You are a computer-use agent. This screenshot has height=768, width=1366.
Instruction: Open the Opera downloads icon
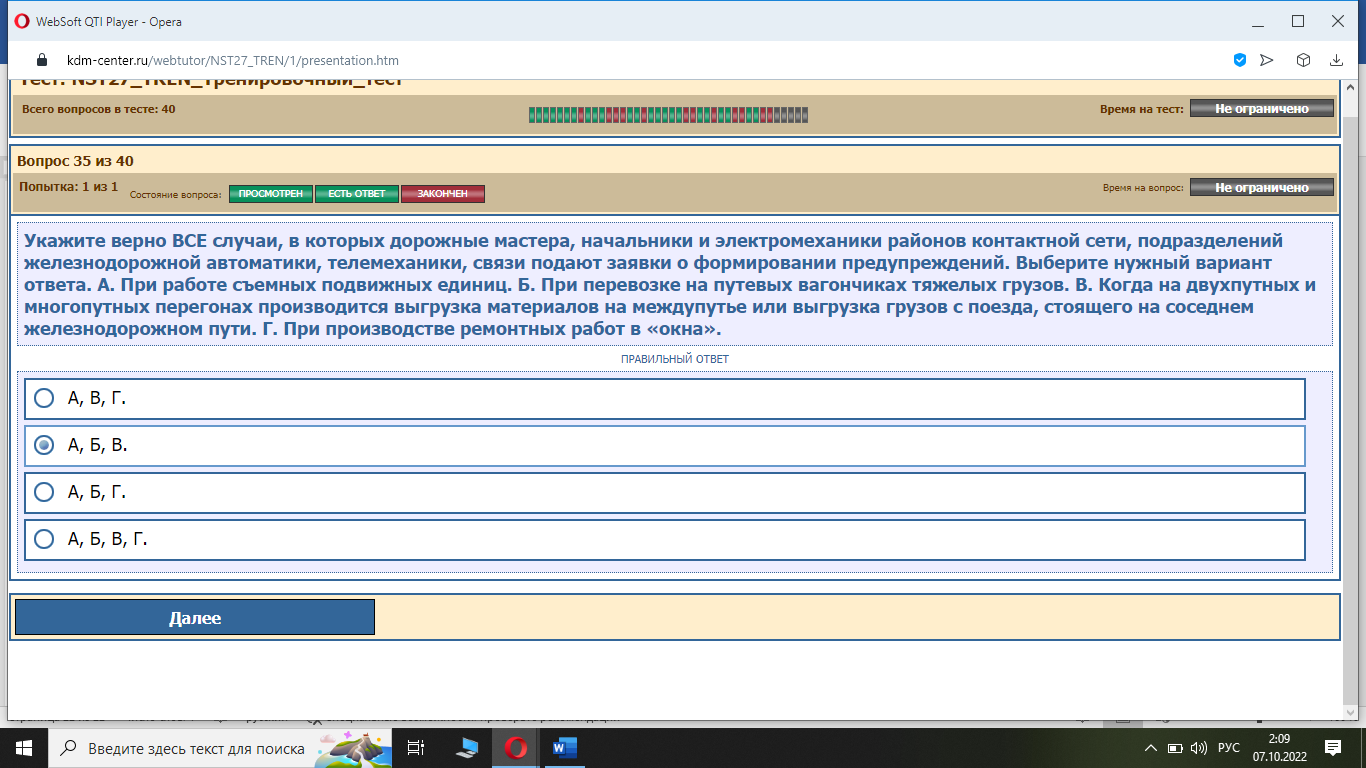pyautogui.click(x=1337, y=60)
